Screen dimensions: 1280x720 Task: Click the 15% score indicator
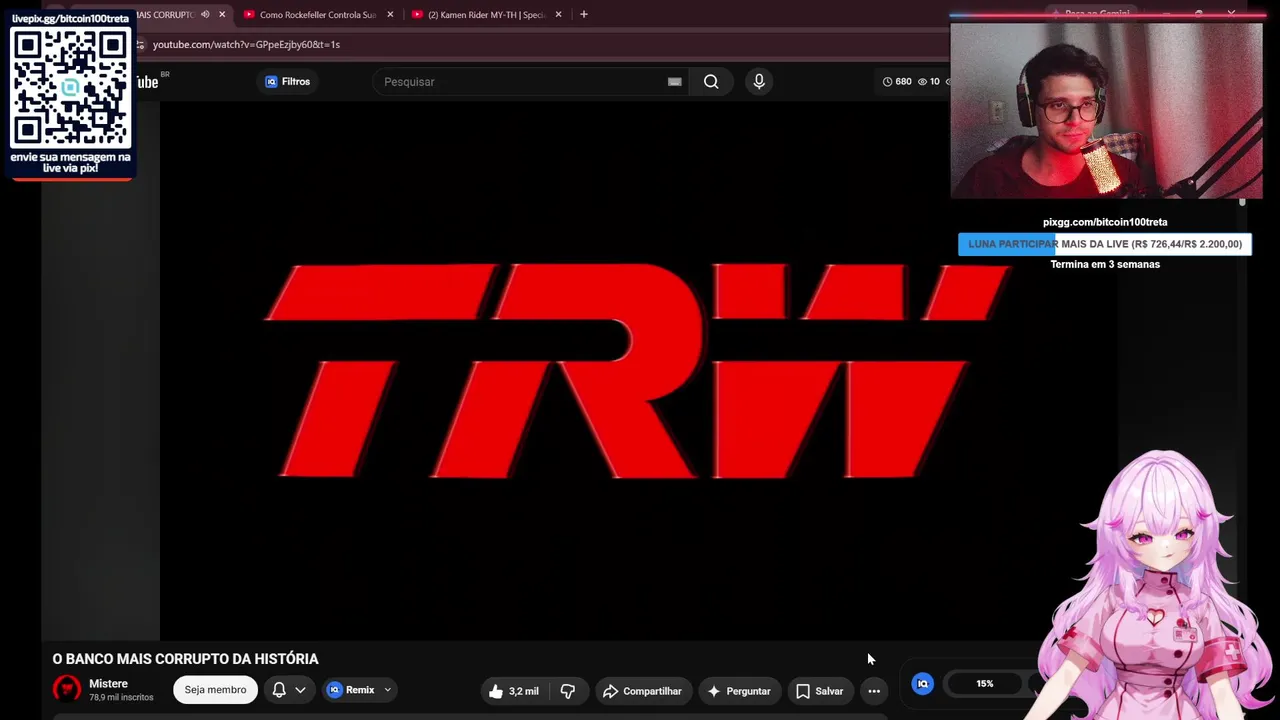[x=985, y=684]
